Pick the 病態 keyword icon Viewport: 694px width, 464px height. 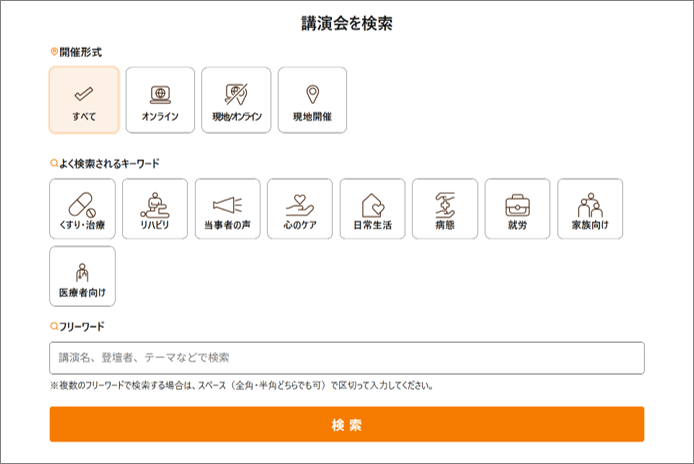[x=445, y=205]
